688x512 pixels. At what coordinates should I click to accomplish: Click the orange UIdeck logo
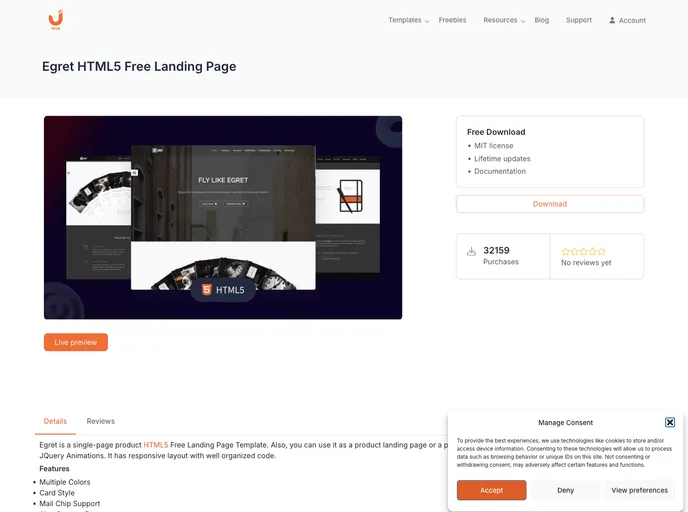click(56, 20)
